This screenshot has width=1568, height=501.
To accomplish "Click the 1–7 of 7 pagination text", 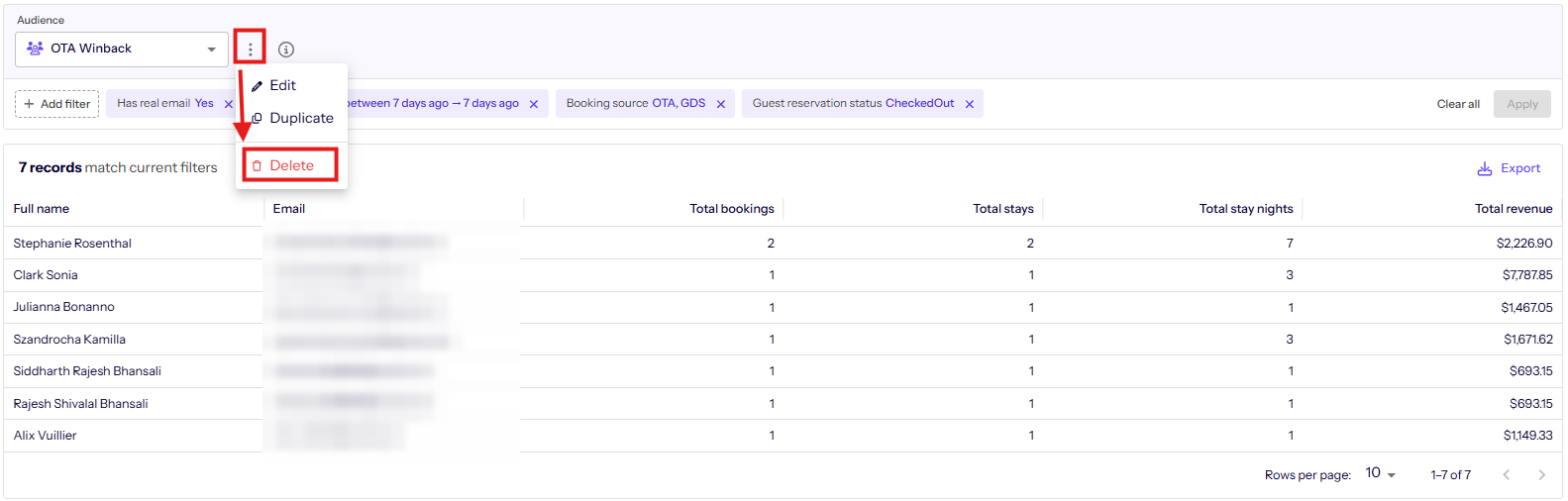I will (1450, 475).
